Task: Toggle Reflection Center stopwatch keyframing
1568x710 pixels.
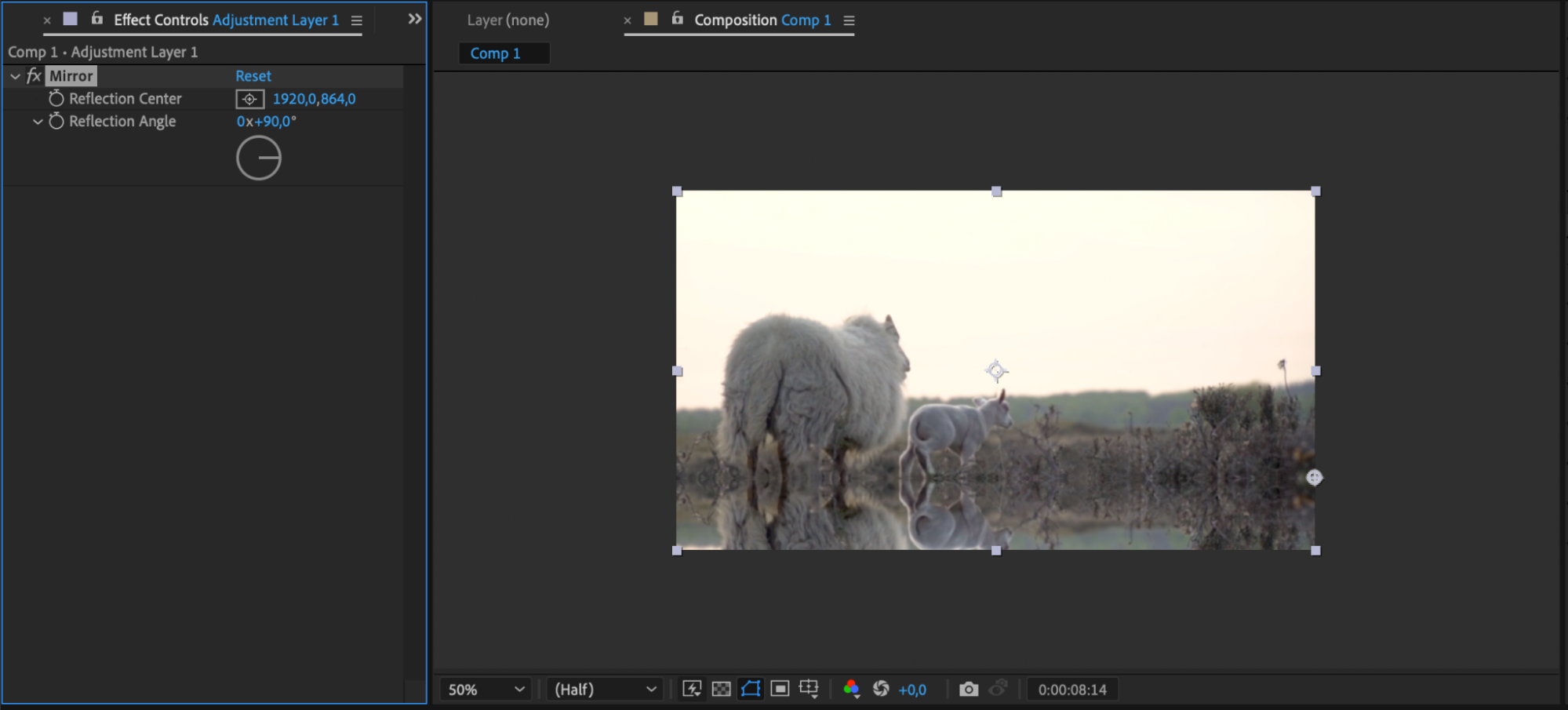Action: (x=56, y=99)
